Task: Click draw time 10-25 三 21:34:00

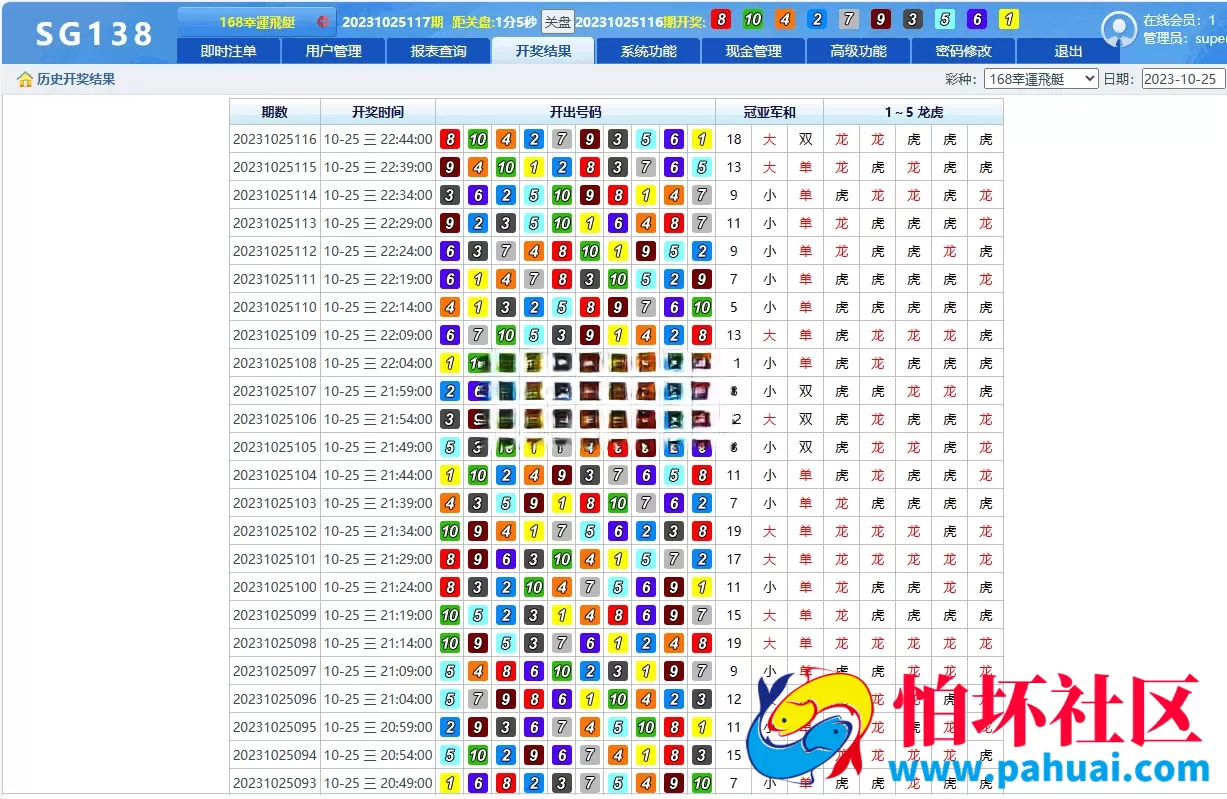Action: pos(378,532)
